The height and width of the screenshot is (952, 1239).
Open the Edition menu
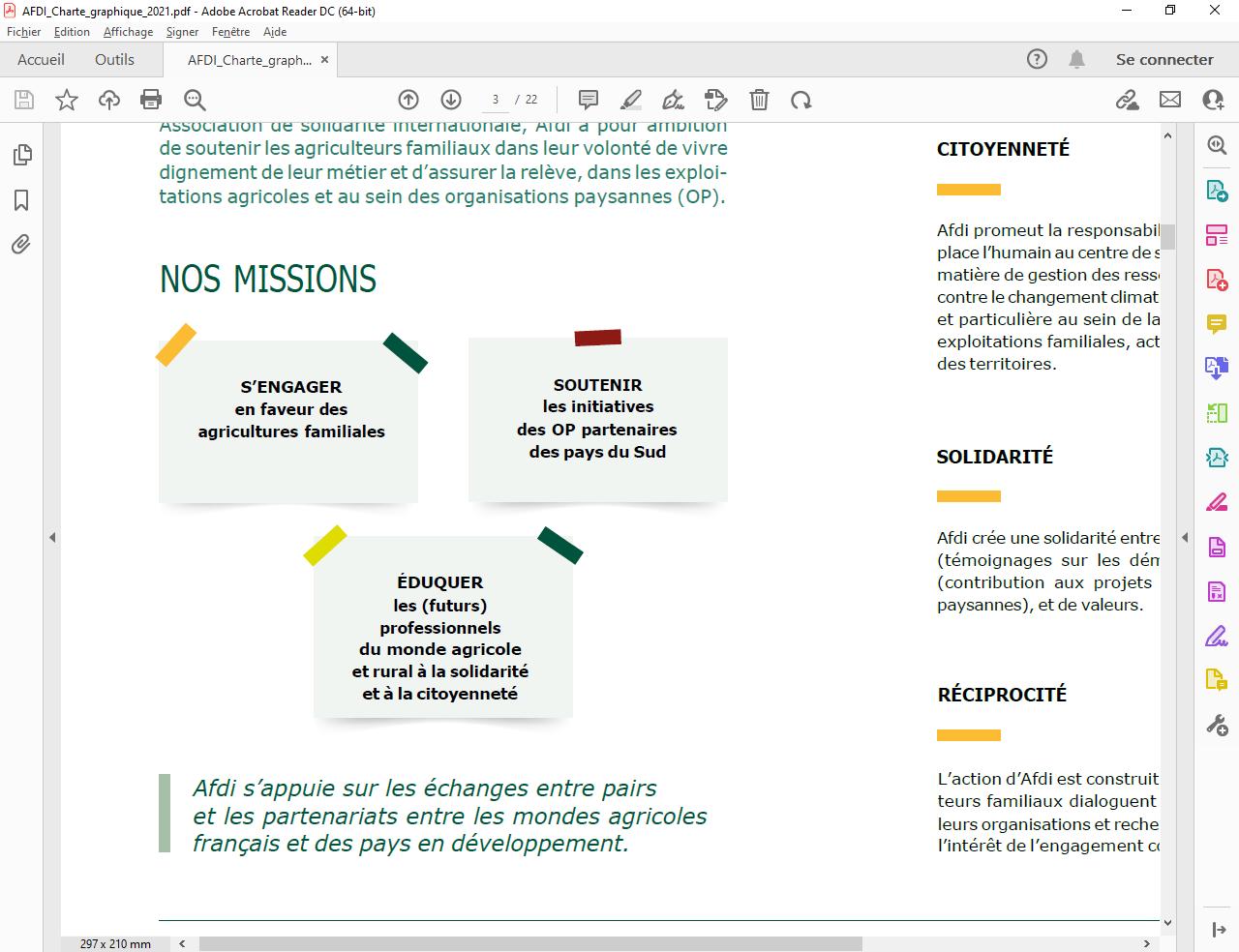(x=72, y=32)
